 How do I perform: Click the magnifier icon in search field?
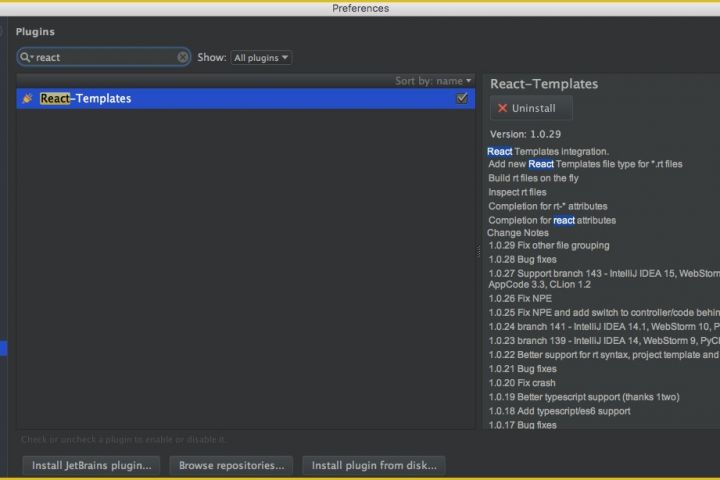coord(26,57)
